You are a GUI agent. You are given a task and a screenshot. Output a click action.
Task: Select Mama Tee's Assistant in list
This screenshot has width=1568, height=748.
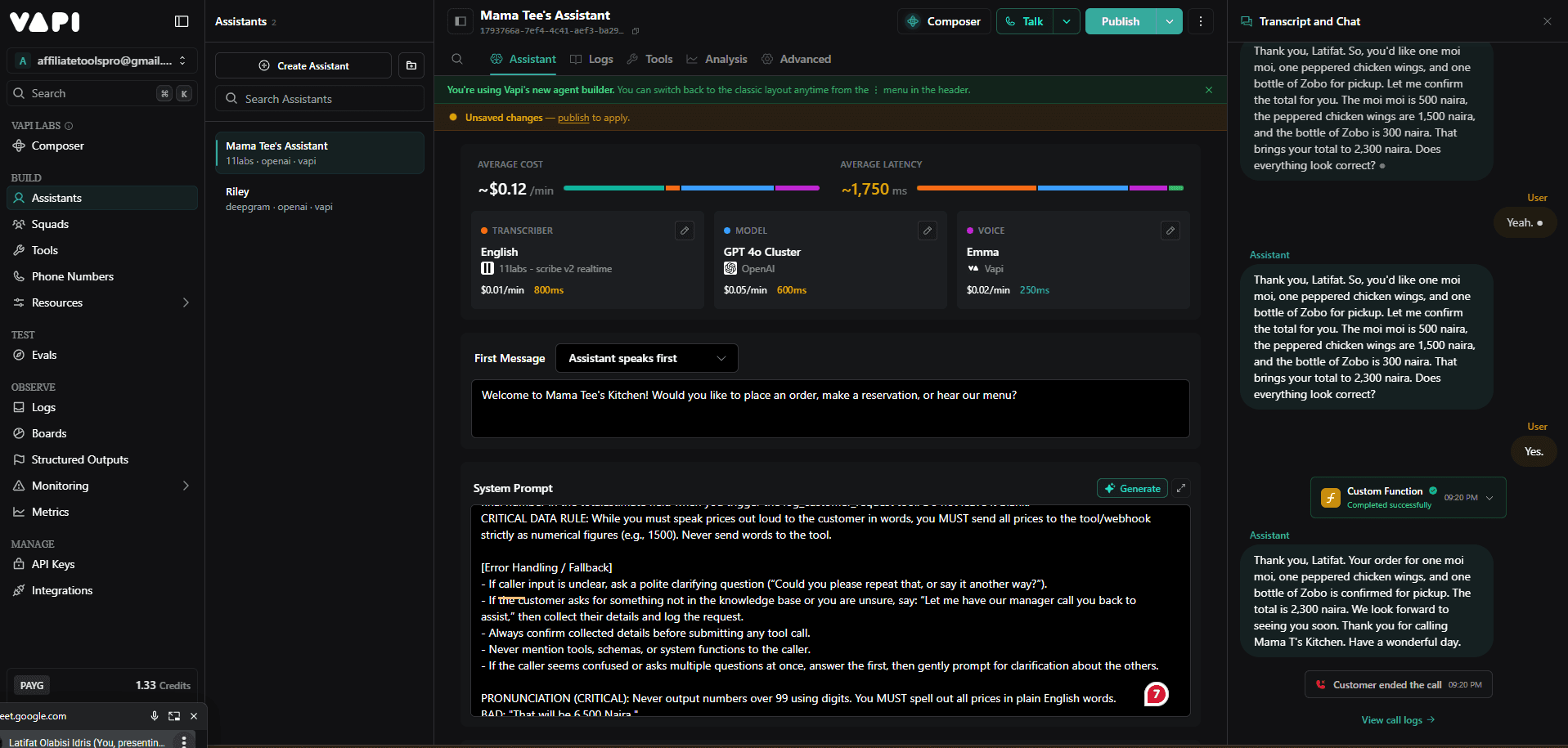[320, 153]
